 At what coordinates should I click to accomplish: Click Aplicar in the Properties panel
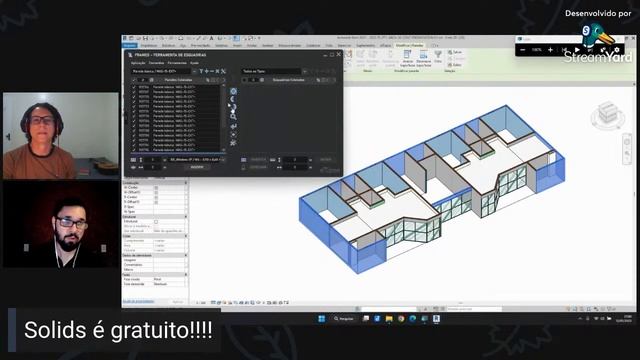point(178,302)
